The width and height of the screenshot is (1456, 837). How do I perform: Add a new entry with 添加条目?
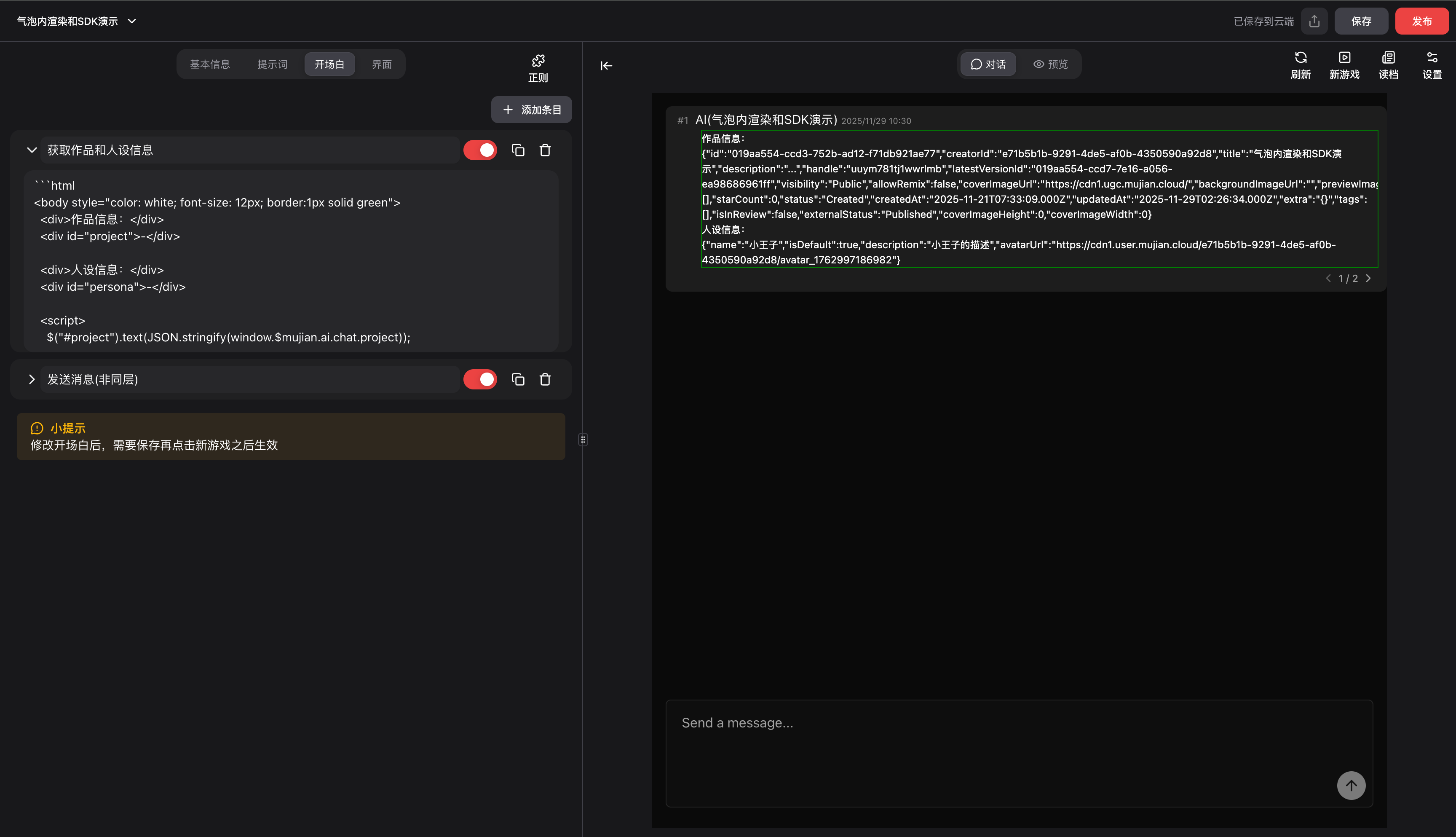tap(531, 109)
